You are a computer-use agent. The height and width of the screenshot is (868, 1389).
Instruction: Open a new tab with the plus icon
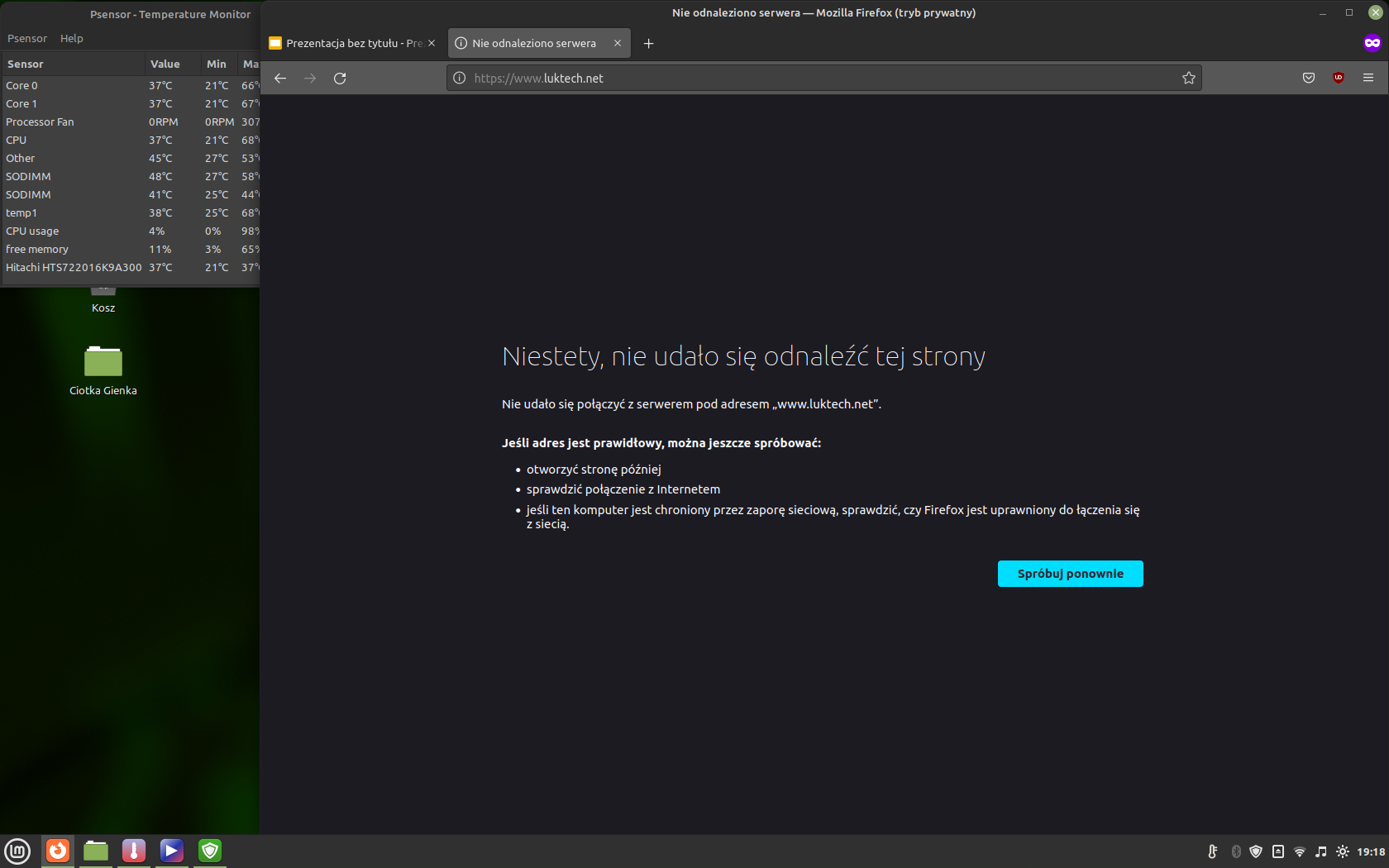[x=649, y=44]
